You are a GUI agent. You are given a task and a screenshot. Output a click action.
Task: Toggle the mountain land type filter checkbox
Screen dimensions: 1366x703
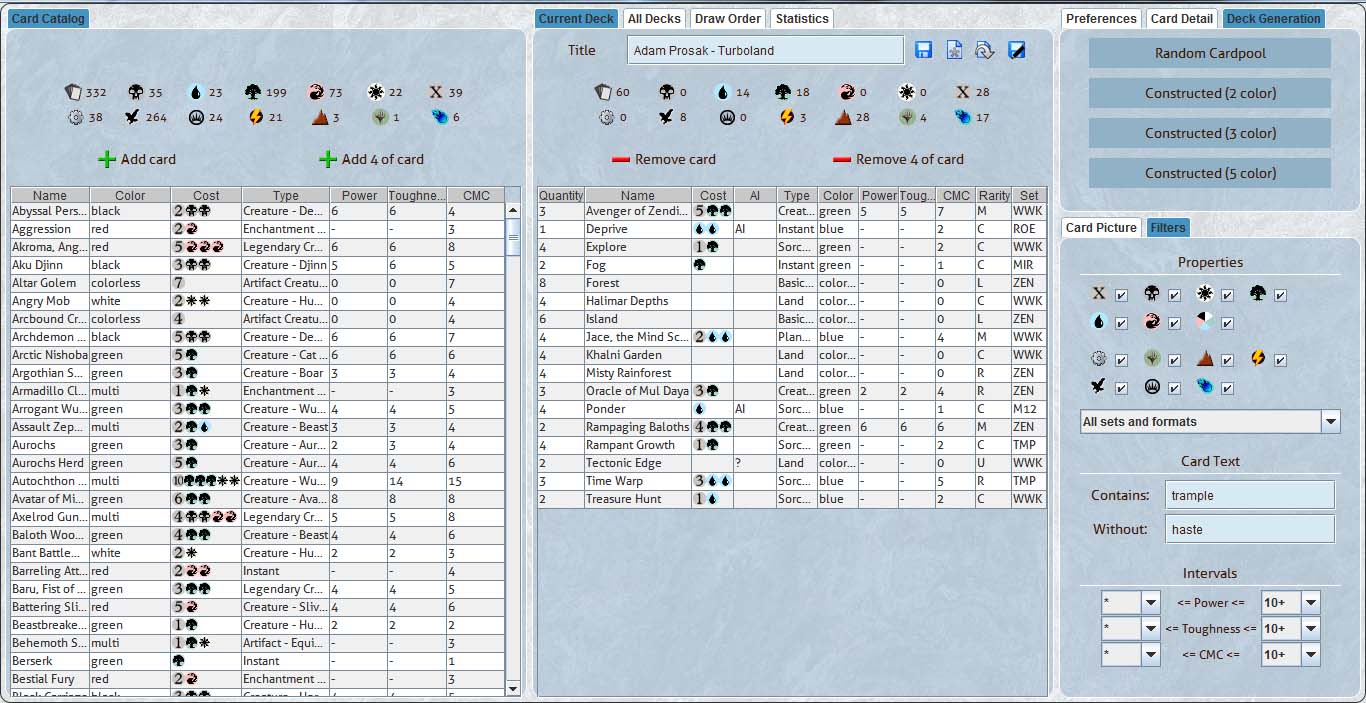(1227, 360)
